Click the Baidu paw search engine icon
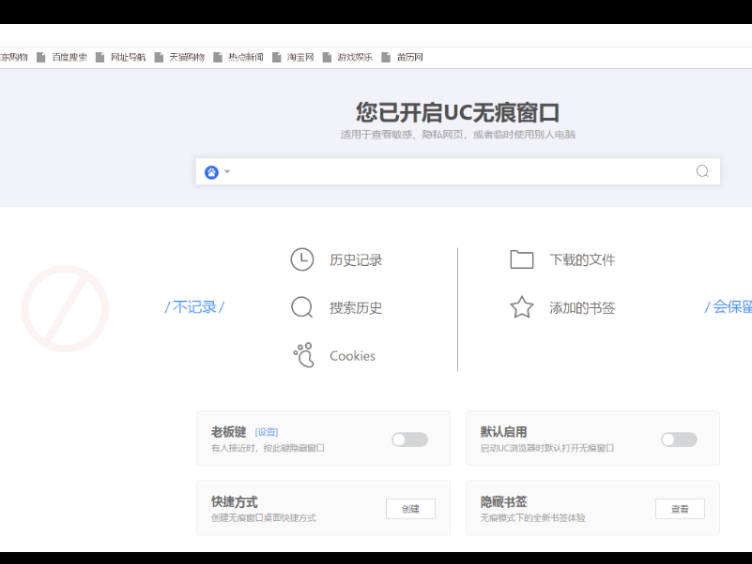 coord(212,172)
